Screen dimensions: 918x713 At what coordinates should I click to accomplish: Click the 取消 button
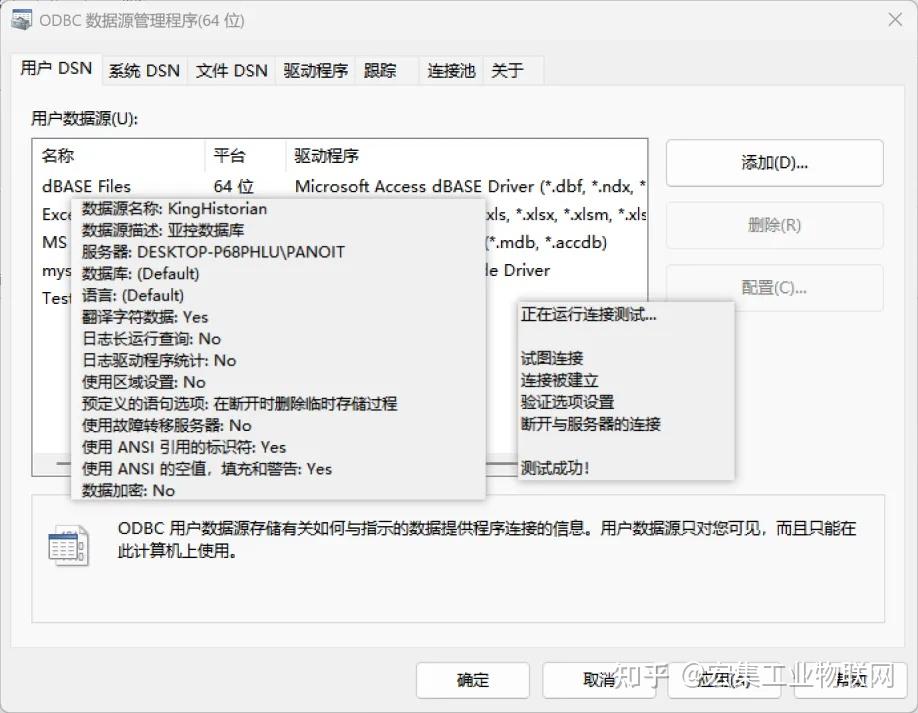coord(599,680)
